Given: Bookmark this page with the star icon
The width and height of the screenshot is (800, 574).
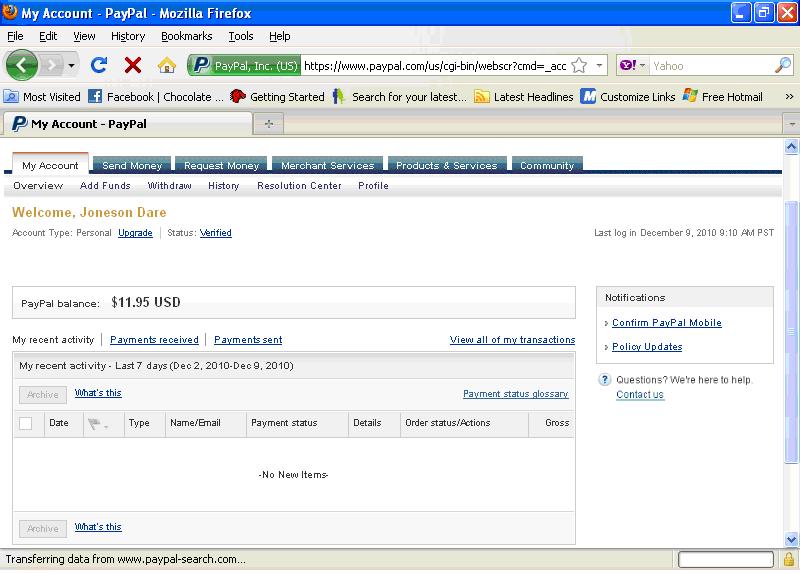Looking at the screenshot, I should pos(579,65).
